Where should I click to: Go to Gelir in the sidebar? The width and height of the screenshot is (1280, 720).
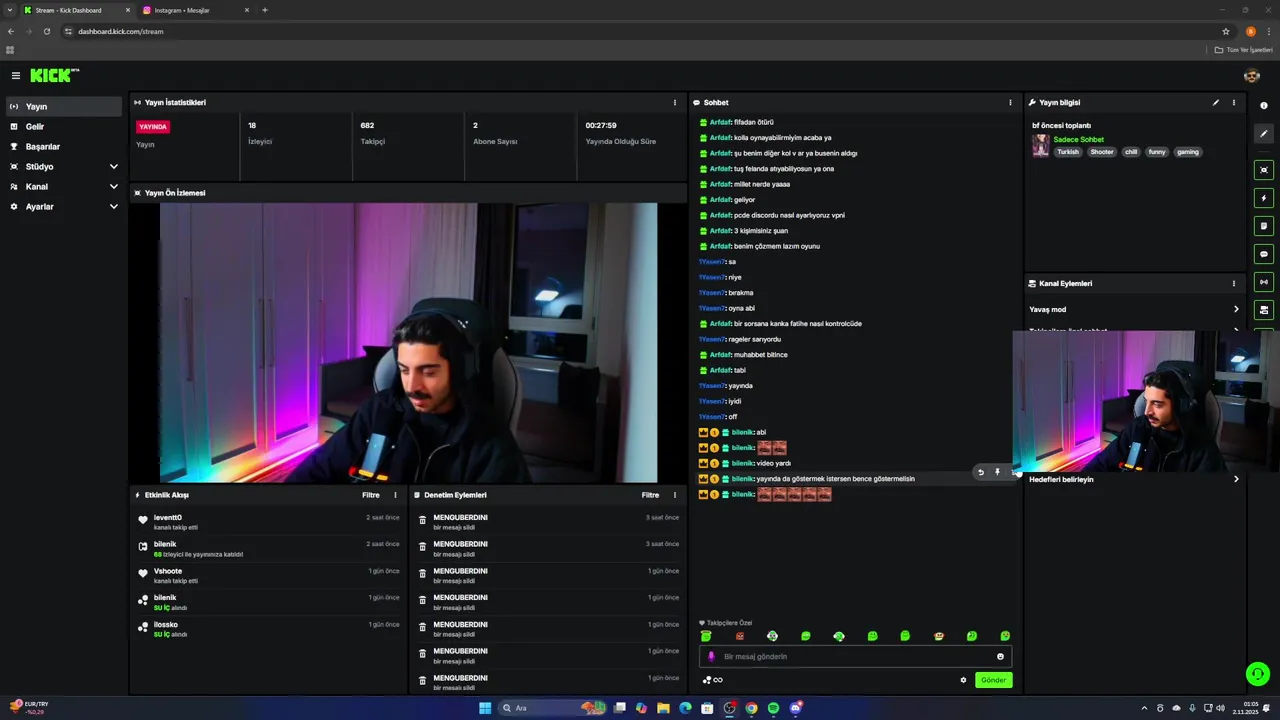[64, 126]
